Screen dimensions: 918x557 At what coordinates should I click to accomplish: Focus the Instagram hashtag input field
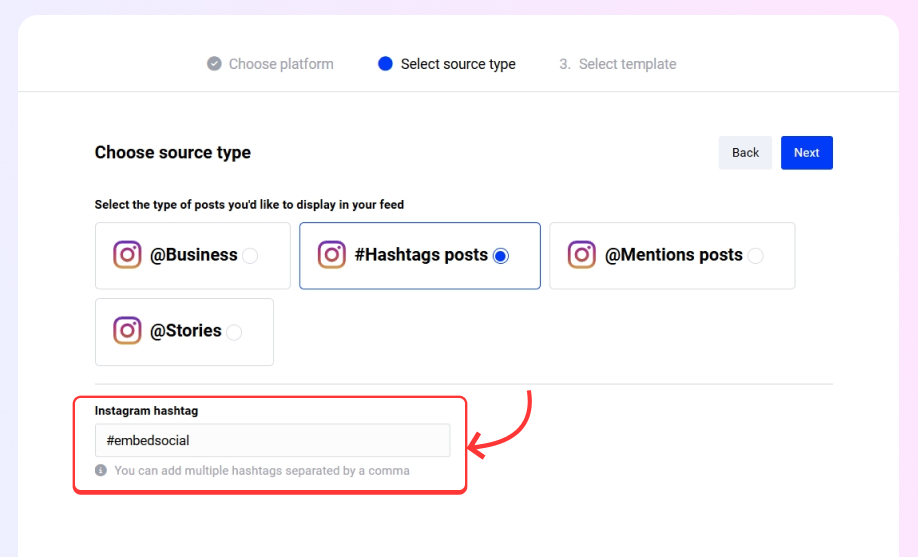(x=272, y=440)
